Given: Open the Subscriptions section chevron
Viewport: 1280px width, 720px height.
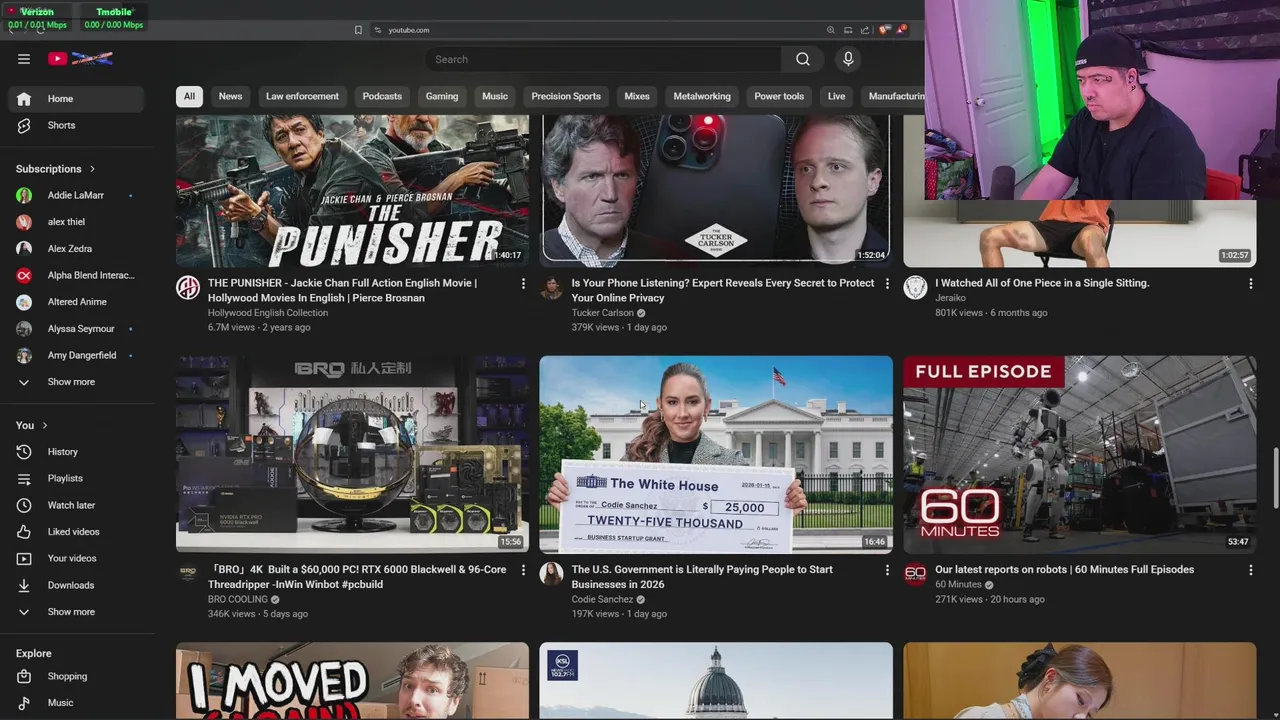Looking at the screenshot, I should (92, 169).
